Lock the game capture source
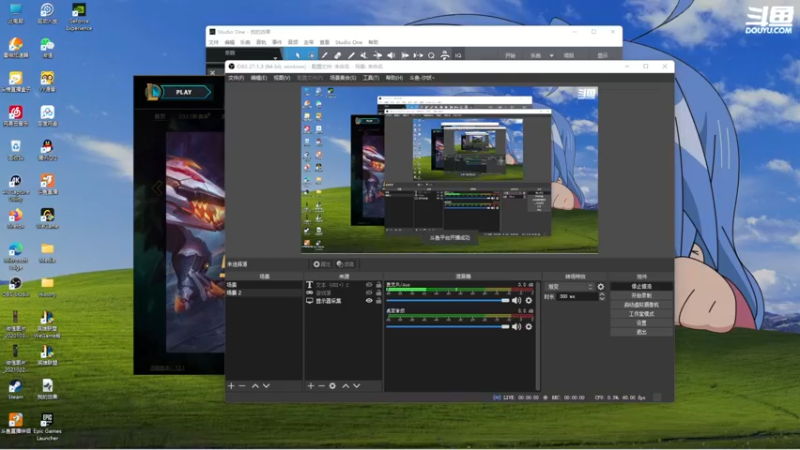The height and width of the screenshot is (450, 800). pos(379,293)
